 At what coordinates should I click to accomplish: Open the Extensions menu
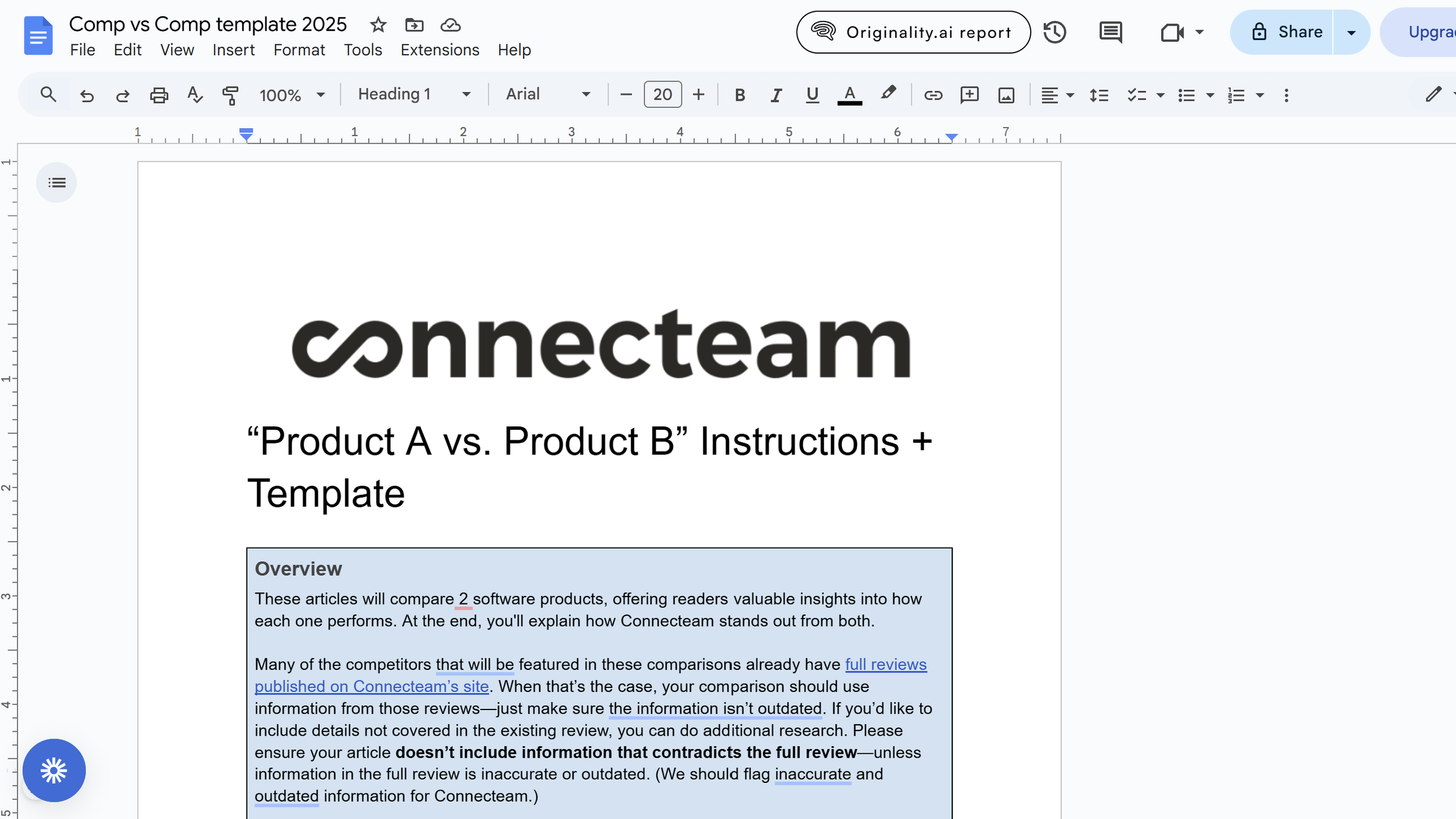click(440, 50)
